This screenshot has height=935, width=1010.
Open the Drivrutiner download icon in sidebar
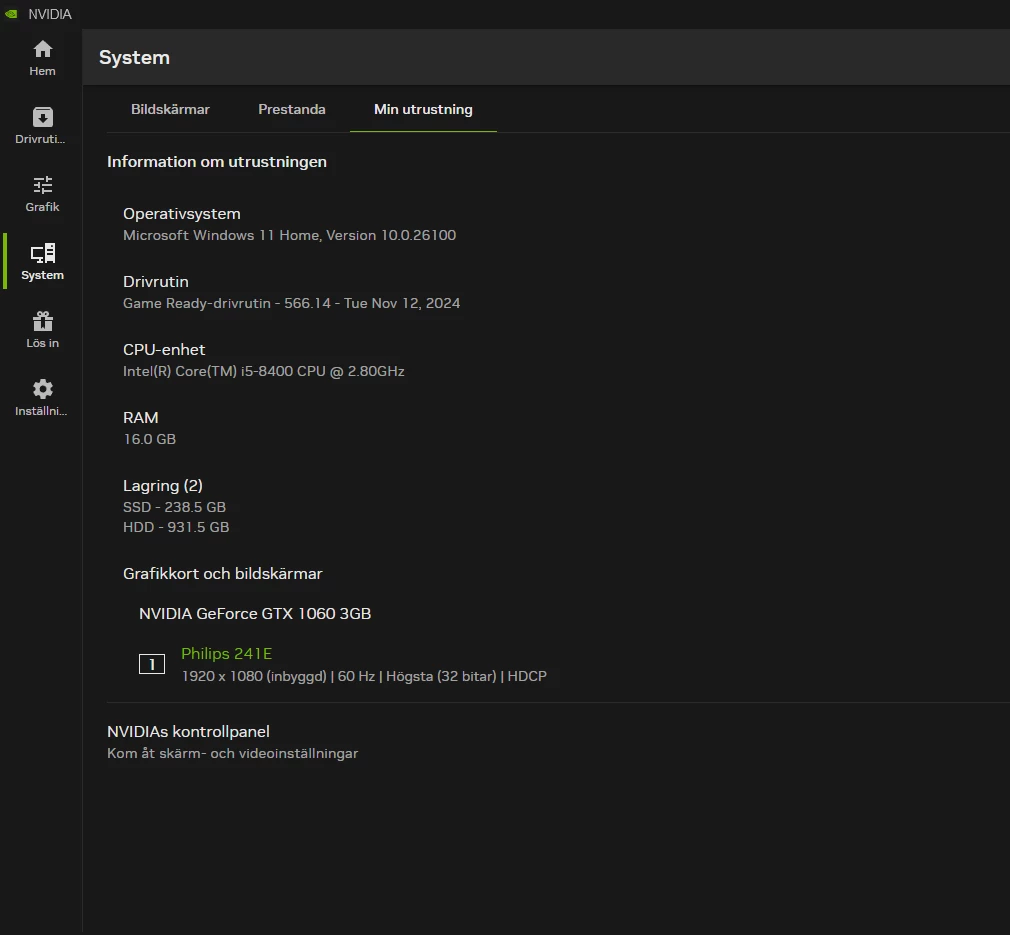[43, 117]
